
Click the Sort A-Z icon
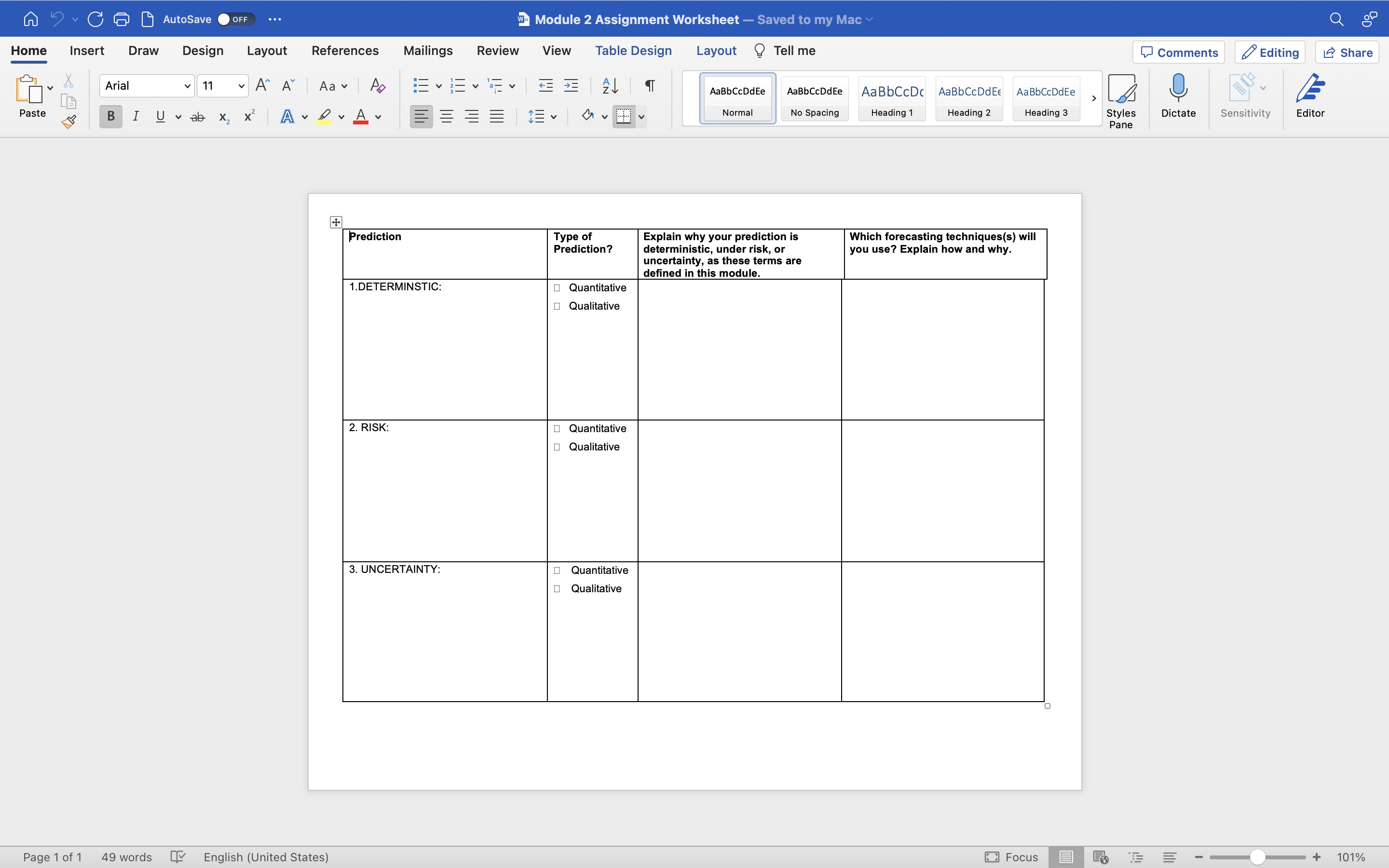click(x=610, y=86)
